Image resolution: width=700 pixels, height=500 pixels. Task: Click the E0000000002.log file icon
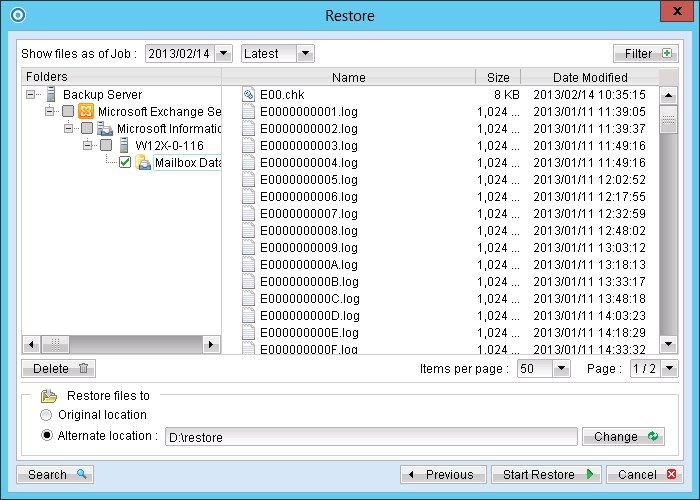[x=248, y=129]
